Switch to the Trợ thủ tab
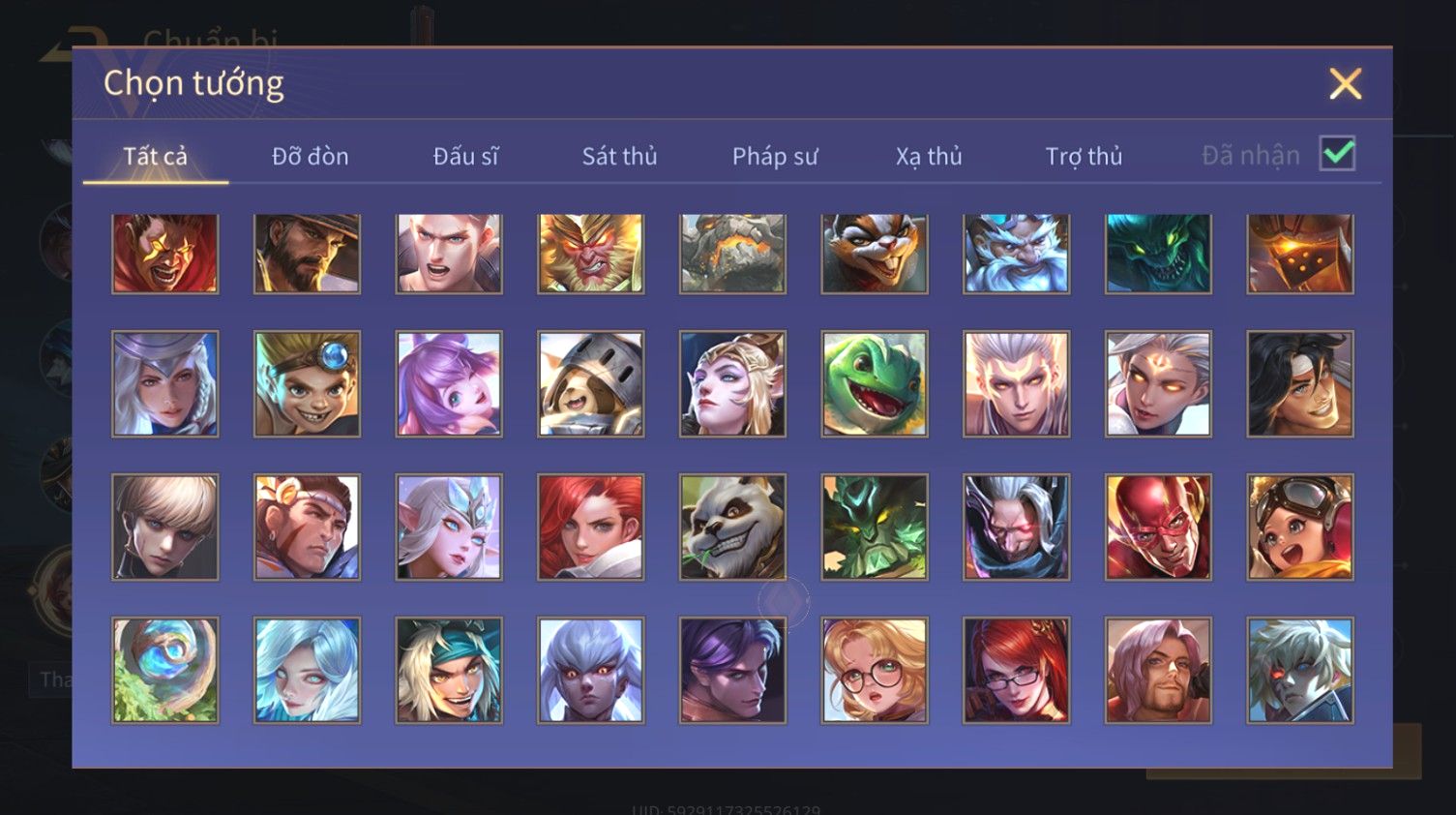The width and height of the screenshot is (1456, 815). point(1084,156)
